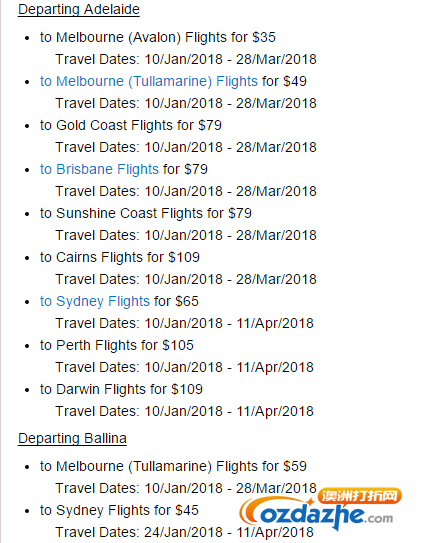Screen dimensions: 424x543
Task: Click the travel dates under Perth flights
Action: coord(184,367)
